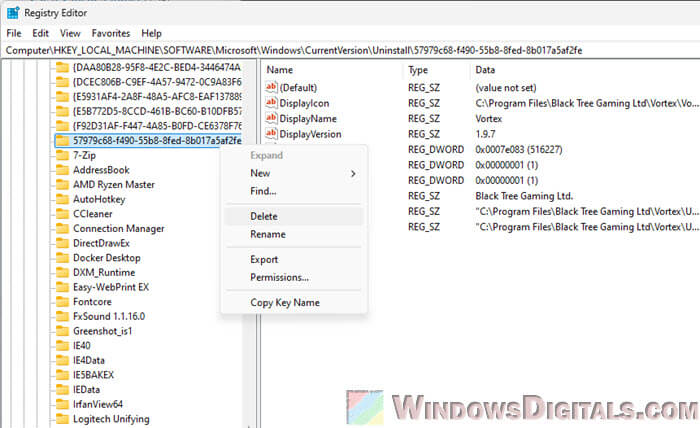The image size is (700, 428).
Task: Click the IrfanView64 folder icon
Action: click(62, 404)
